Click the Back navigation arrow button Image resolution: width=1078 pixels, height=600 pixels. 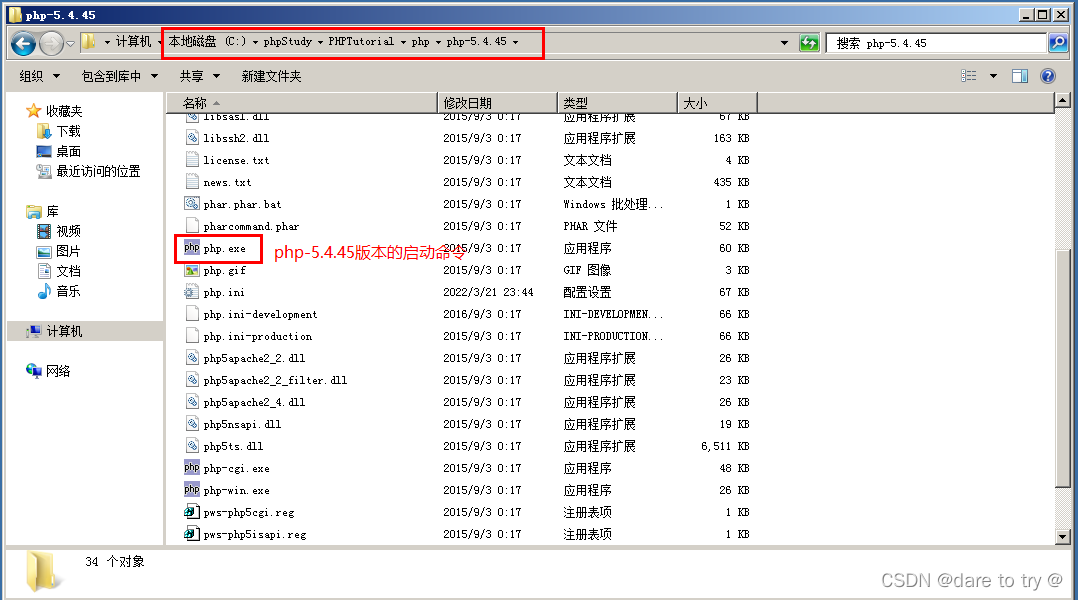tap(24, 43)
